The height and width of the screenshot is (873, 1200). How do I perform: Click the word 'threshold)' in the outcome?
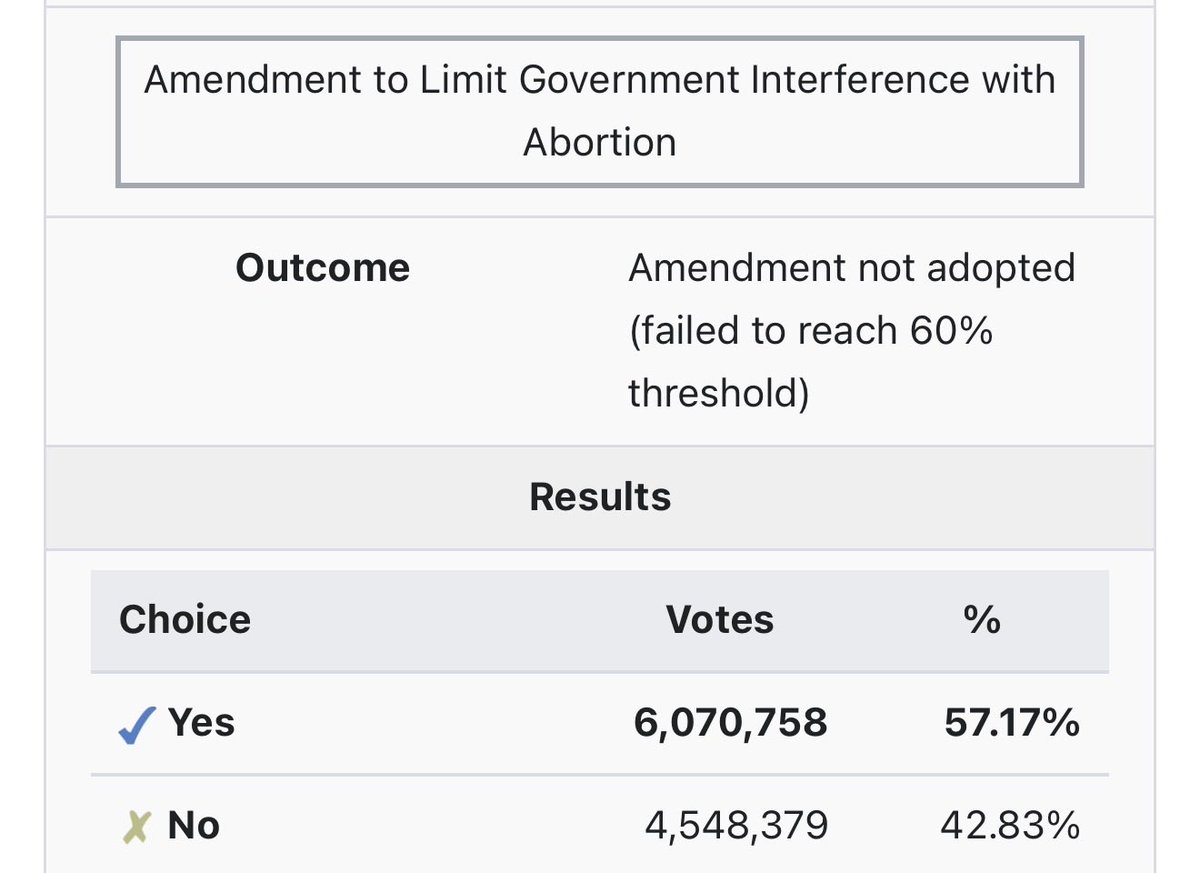tap(718, 394)
